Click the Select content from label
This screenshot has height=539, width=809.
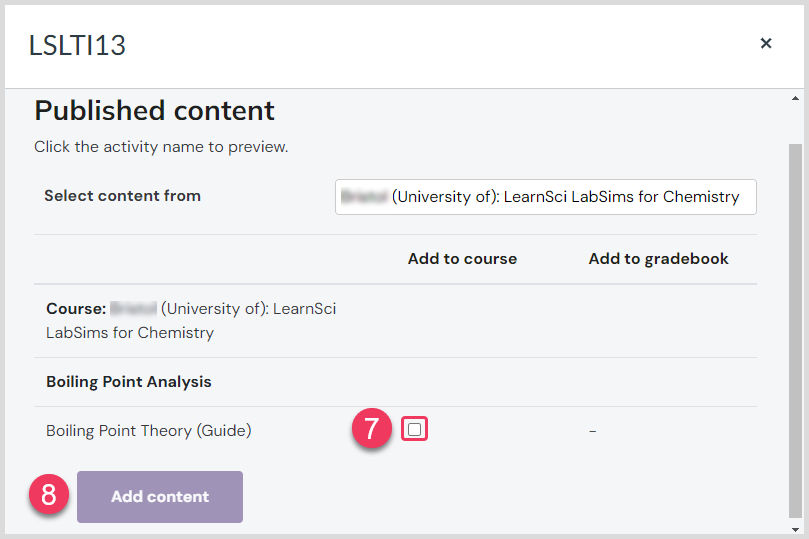(122, 196)
